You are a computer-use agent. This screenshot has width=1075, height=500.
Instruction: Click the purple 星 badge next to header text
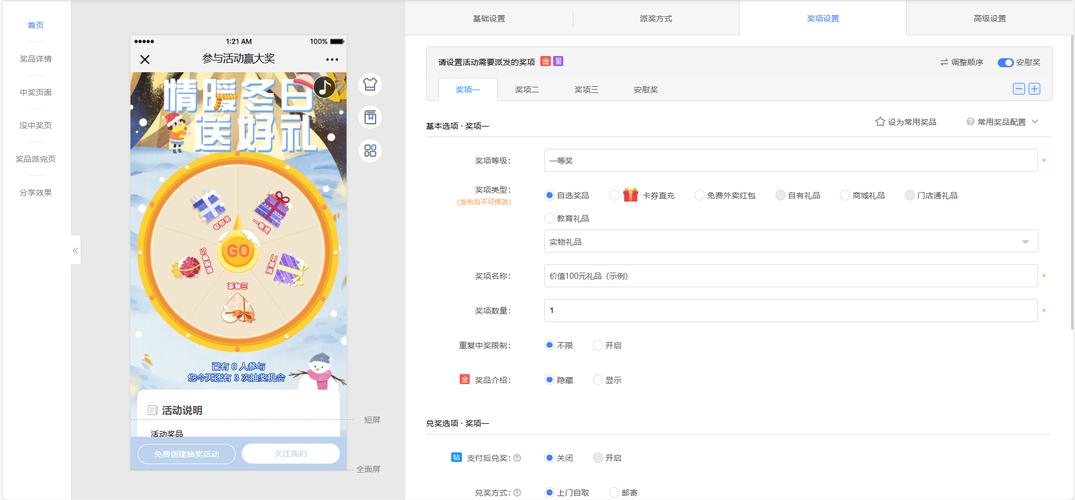559,61
